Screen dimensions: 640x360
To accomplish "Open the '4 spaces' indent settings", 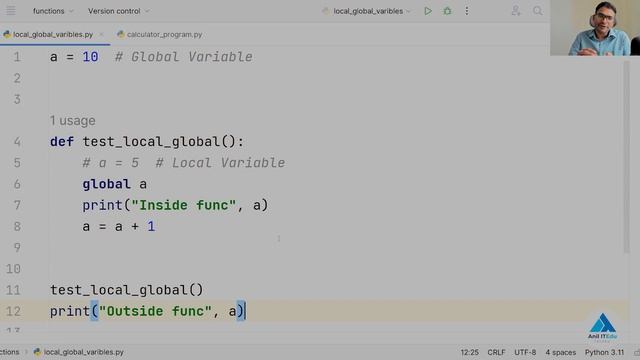I will 560,352.
